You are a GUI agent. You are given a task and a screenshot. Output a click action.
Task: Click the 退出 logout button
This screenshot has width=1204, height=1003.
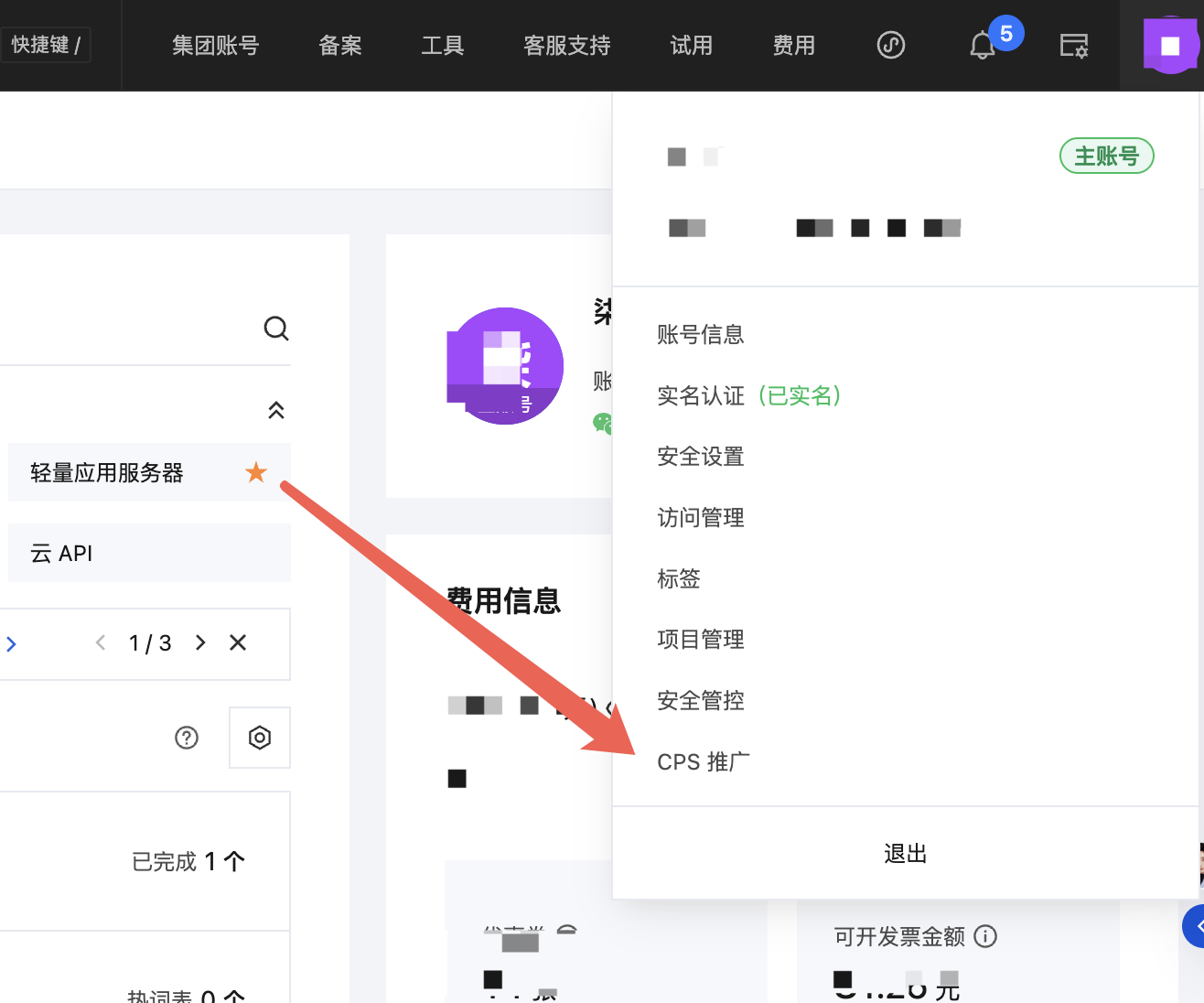tap(906, 854)
